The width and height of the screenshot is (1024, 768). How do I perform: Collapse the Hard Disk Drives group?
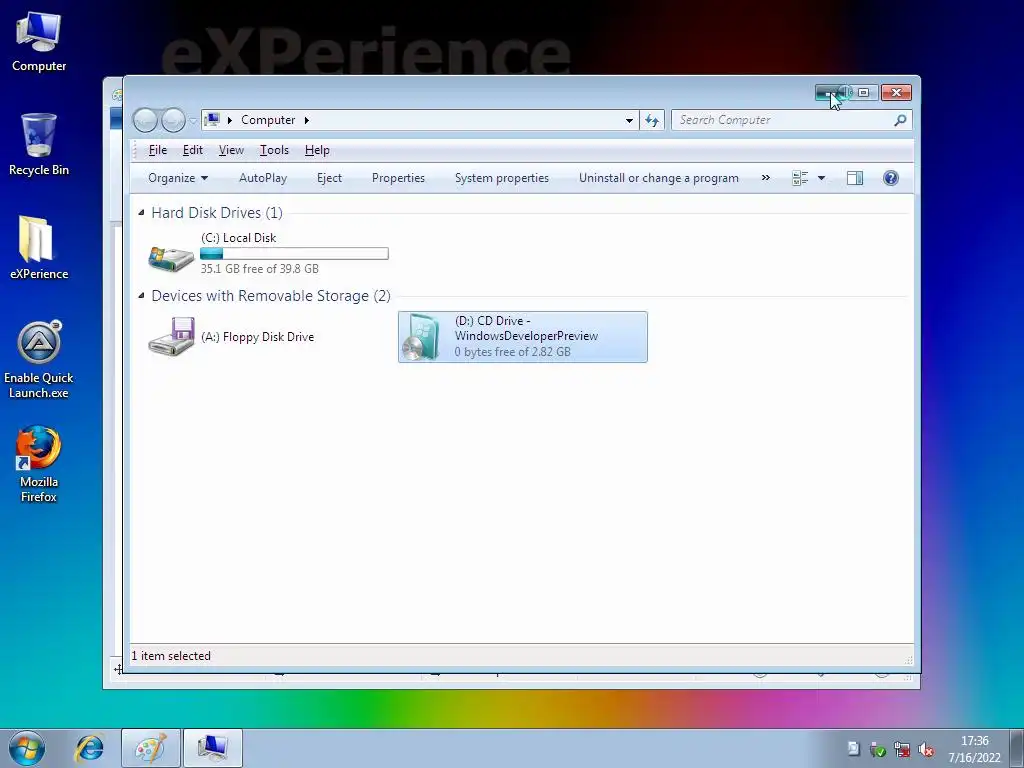coord(141,212)
